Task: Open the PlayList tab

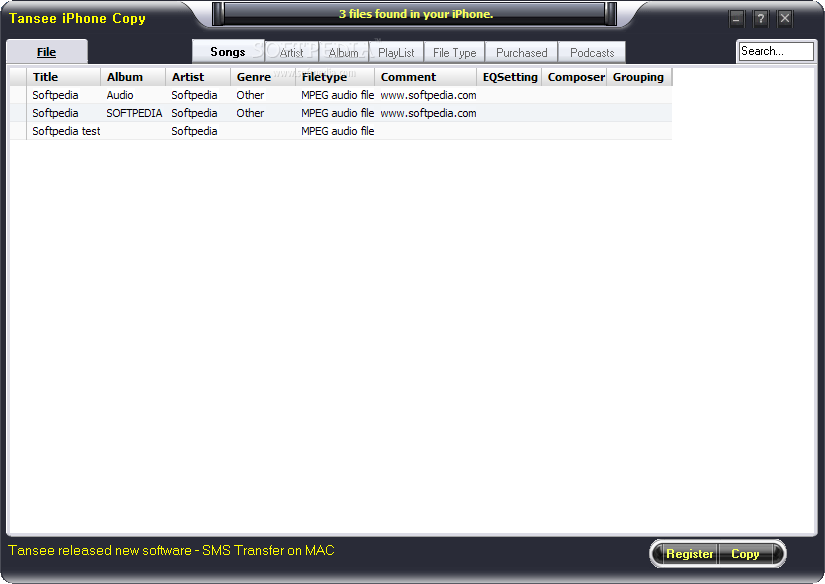Action: (x=396, y=53)
